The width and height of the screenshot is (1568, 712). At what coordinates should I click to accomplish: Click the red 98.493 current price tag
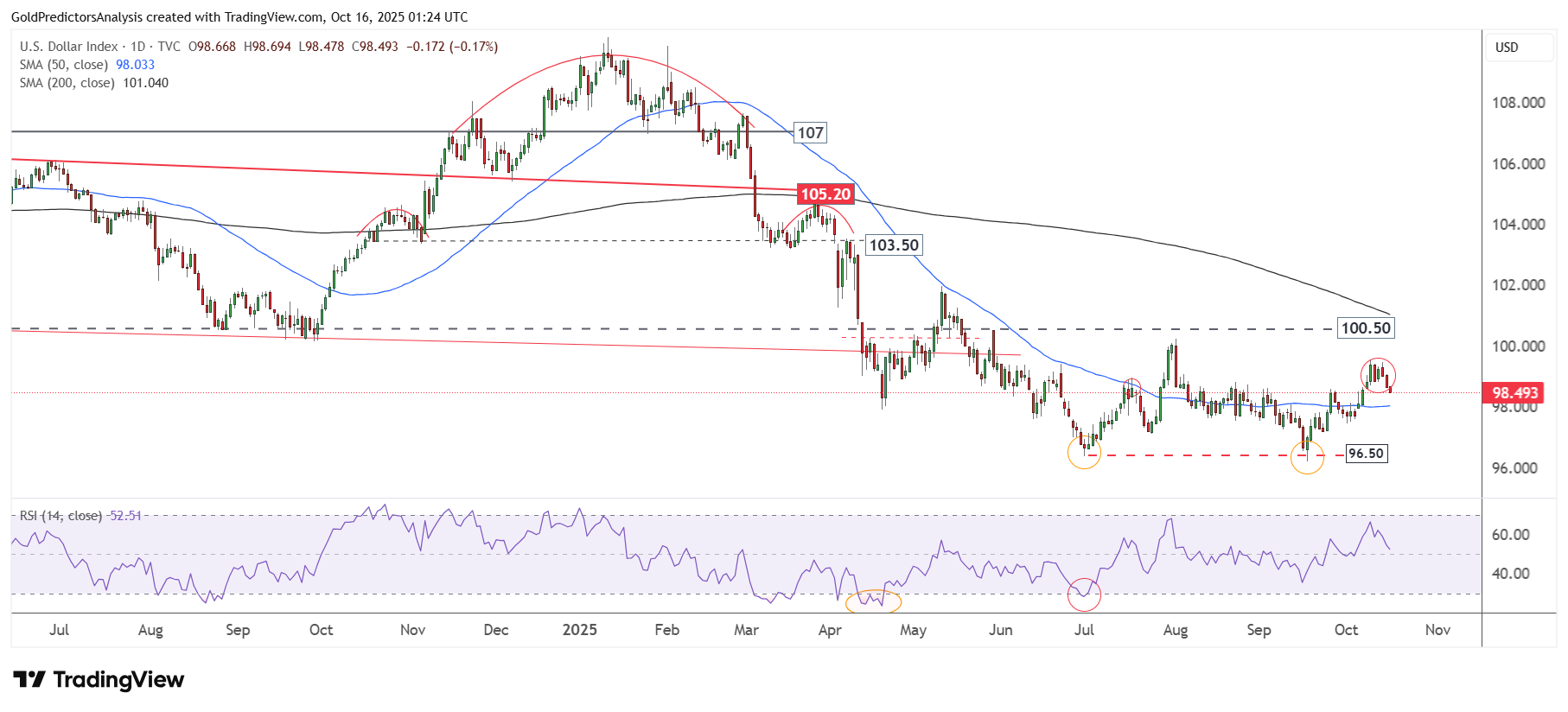(x=1514, y=393)
